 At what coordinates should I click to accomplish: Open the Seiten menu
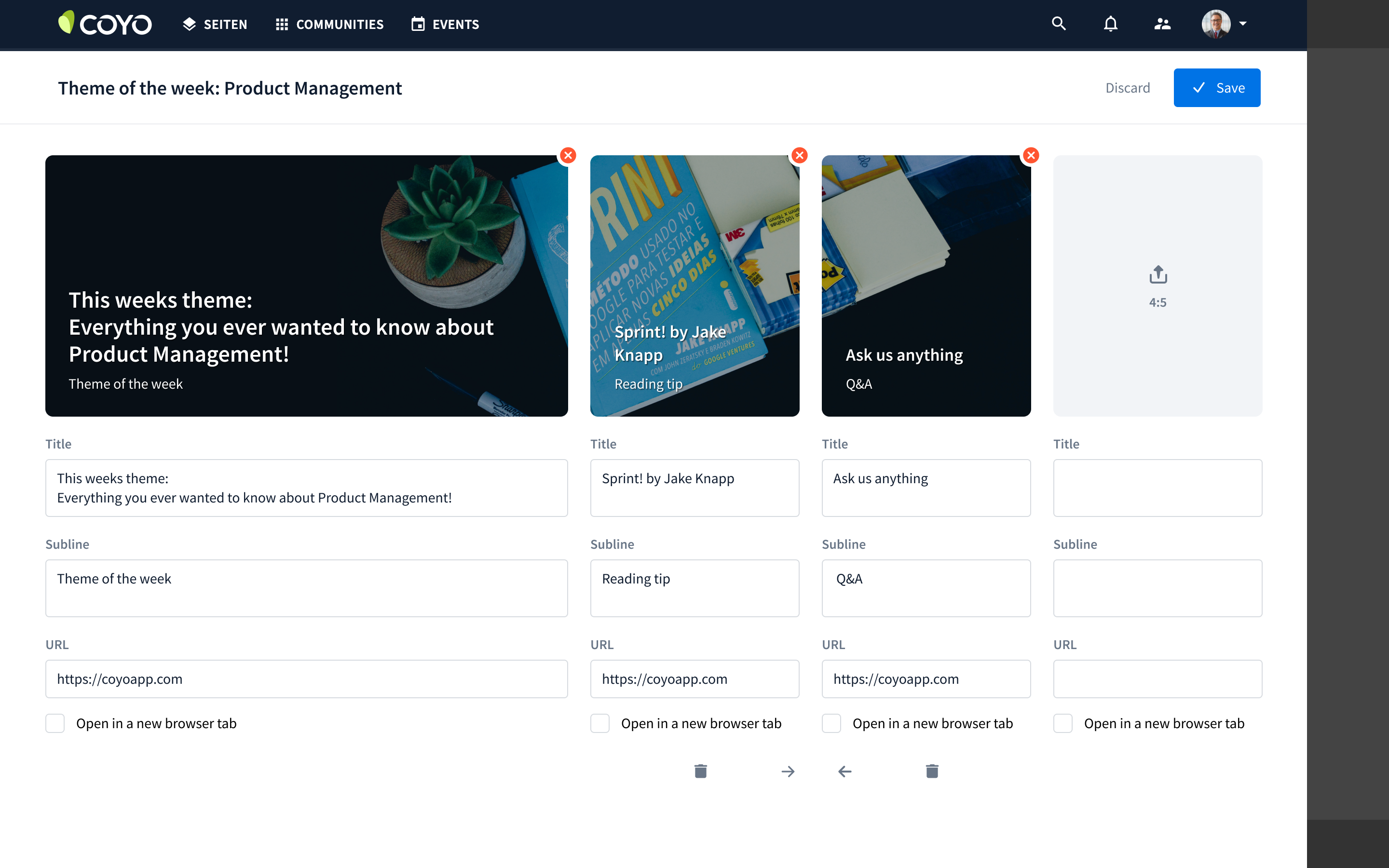(x=215, y=24)
